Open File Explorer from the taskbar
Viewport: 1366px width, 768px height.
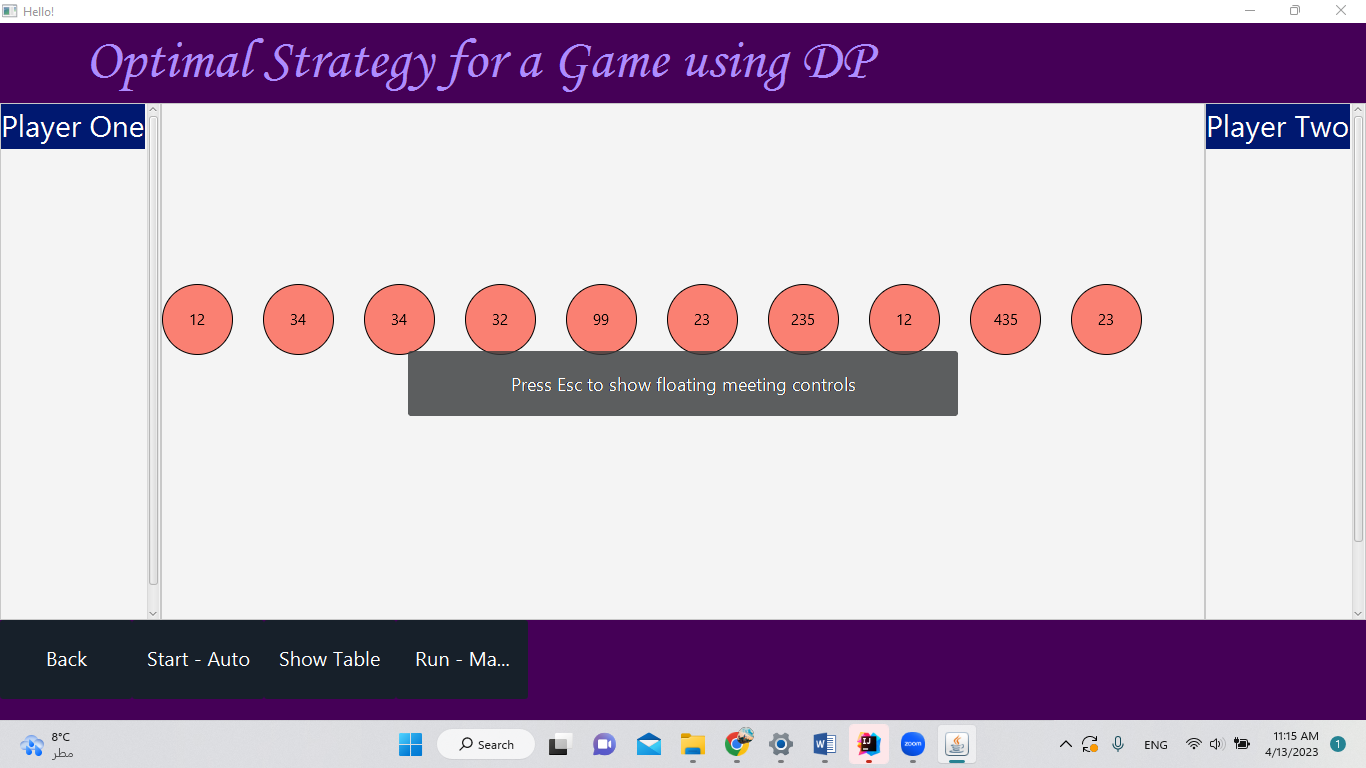pos(693,744)
